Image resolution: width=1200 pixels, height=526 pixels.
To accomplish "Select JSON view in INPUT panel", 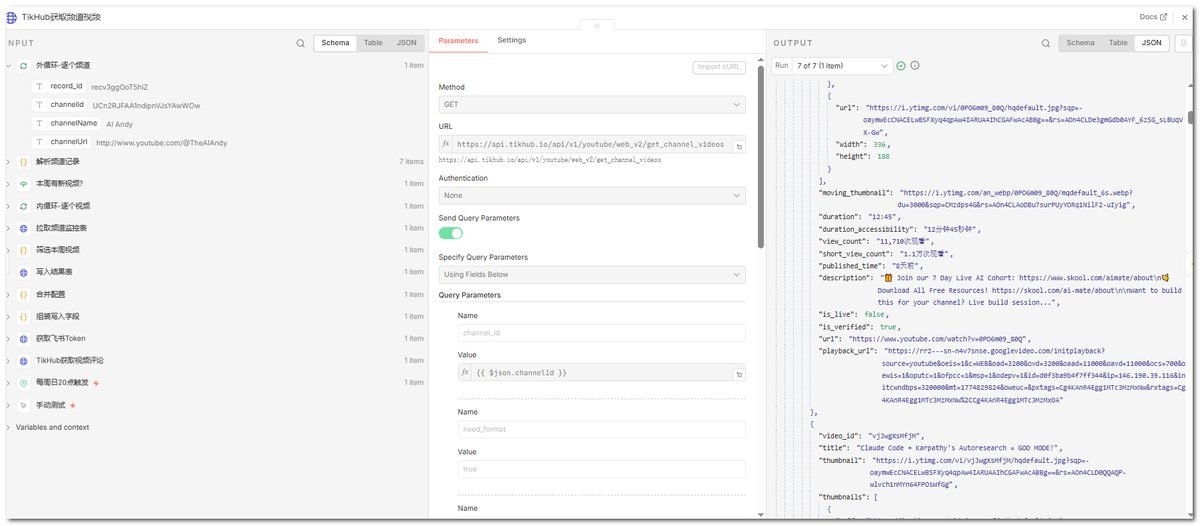I will [406, 43].
